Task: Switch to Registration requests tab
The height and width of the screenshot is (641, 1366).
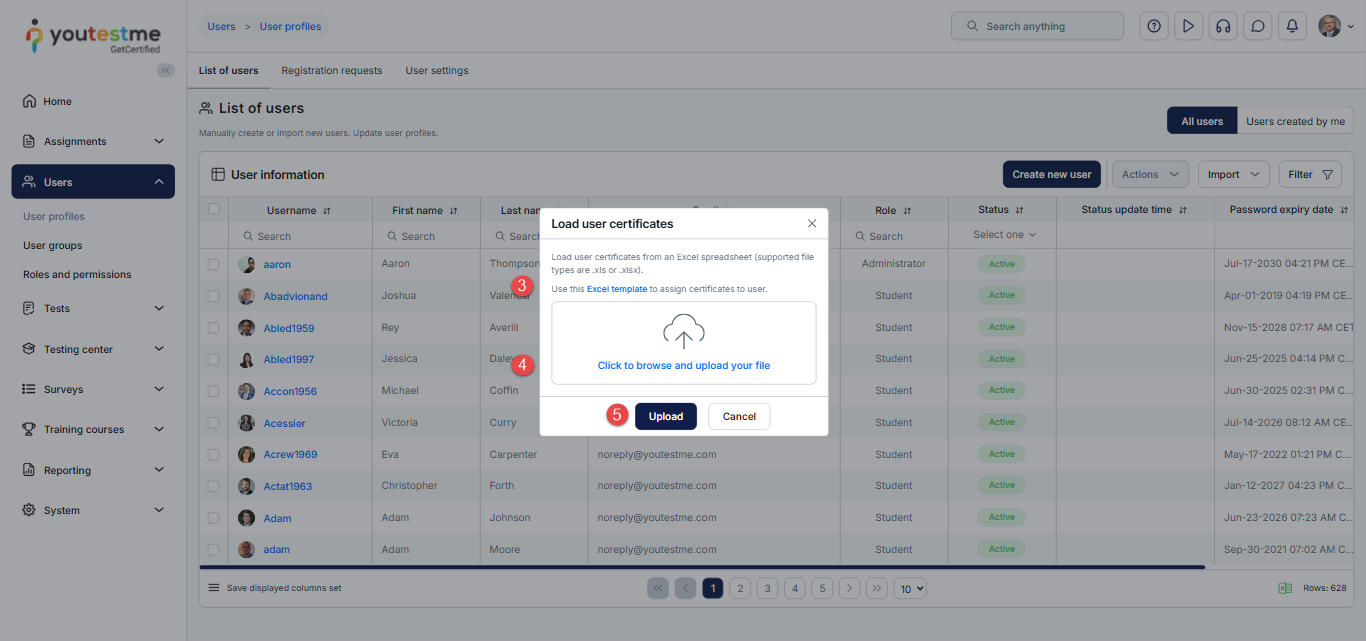Action: click(331, 71)
